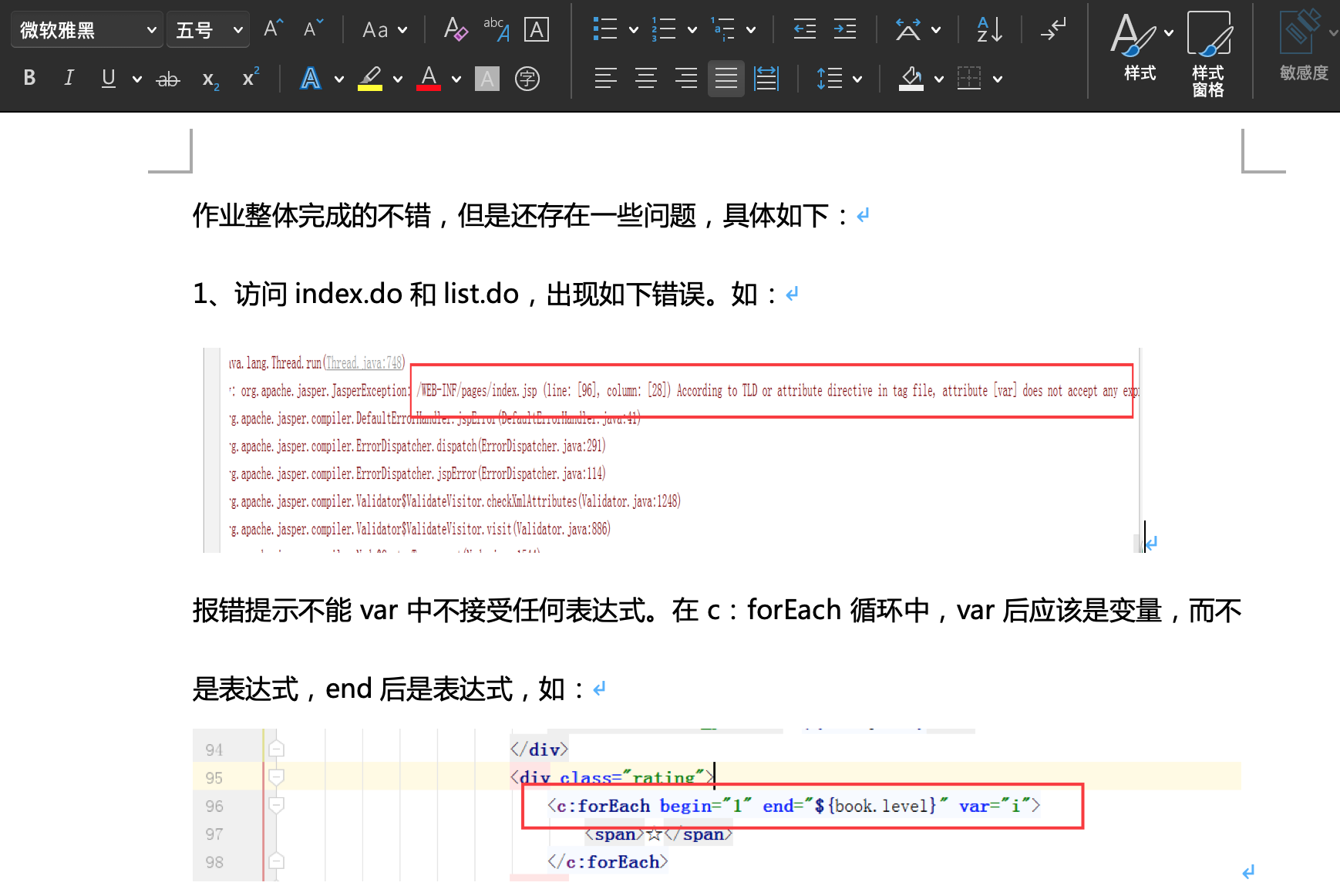Toggle italic formatting
The height and width of the screenshot is (896, 1340).
(x=69, y=78)
